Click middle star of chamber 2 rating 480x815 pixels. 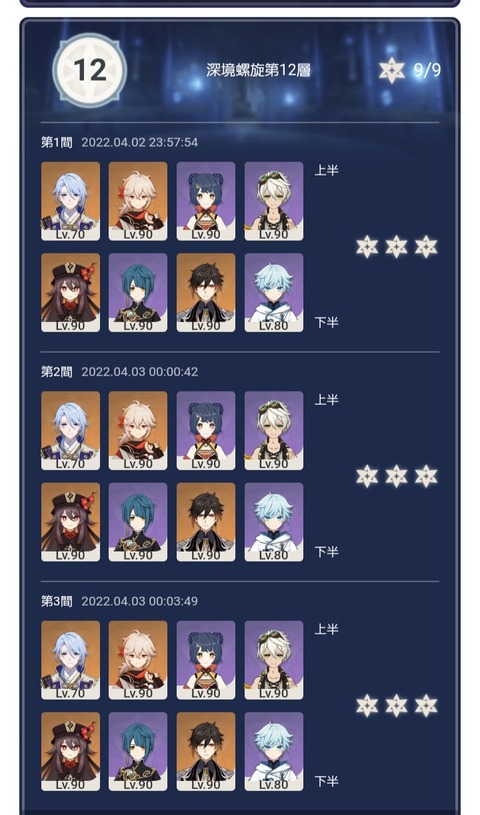tap(396, 476)
